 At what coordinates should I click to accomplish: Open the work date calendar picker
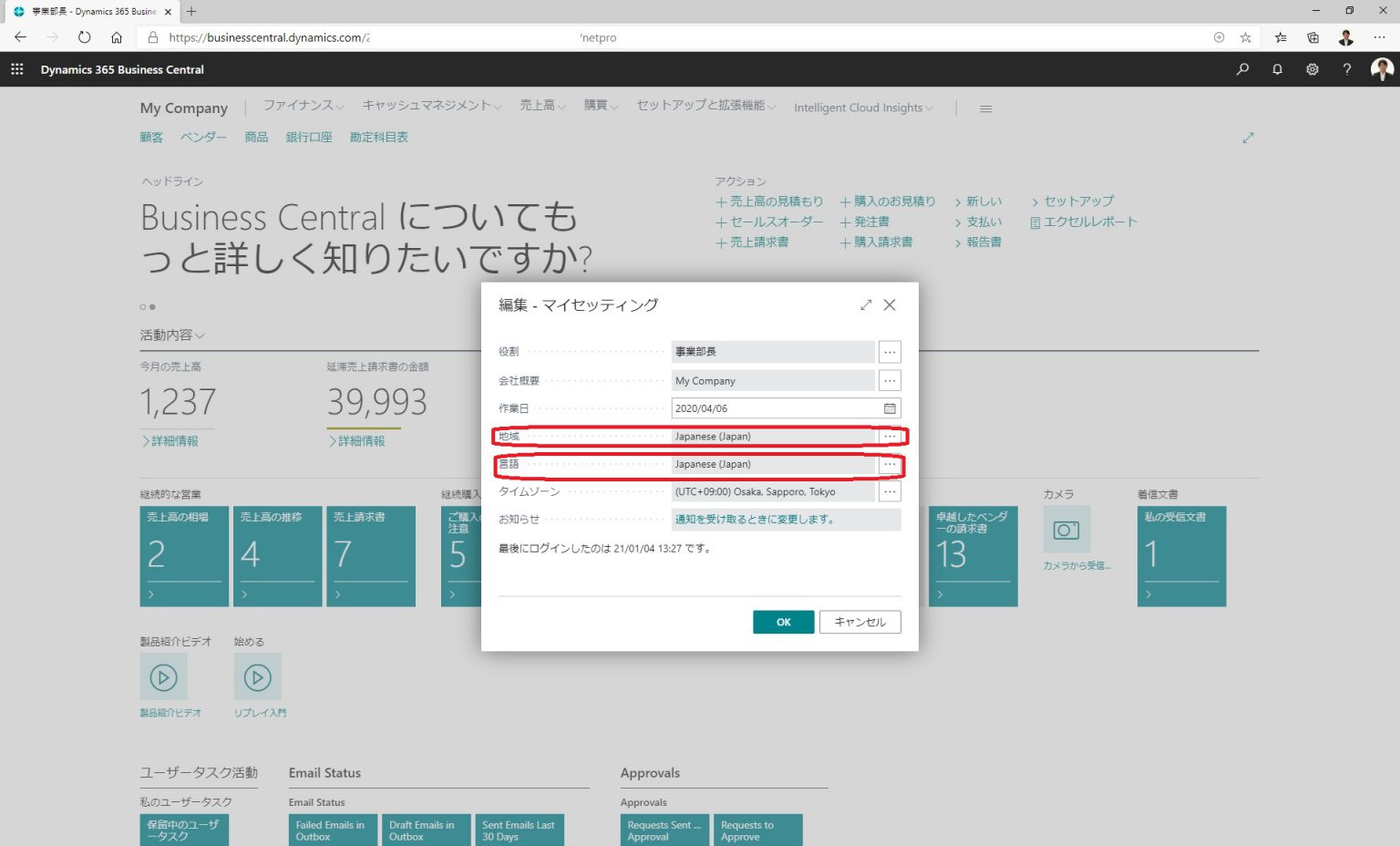[890, 408]
